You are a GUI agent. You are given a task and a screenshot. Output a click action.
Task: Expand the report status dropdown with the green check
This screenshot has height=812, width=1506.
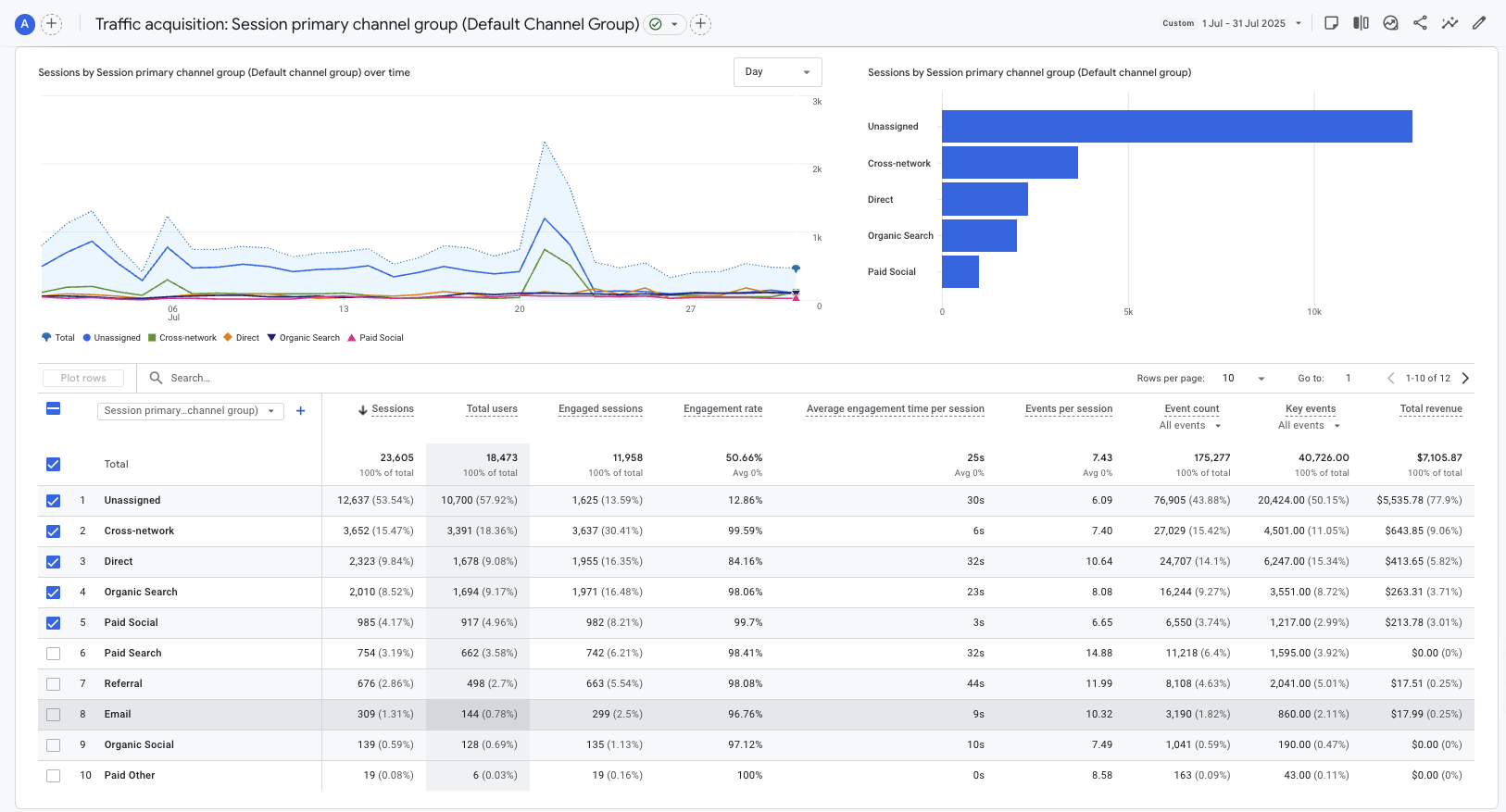click(x=665, y=24)
